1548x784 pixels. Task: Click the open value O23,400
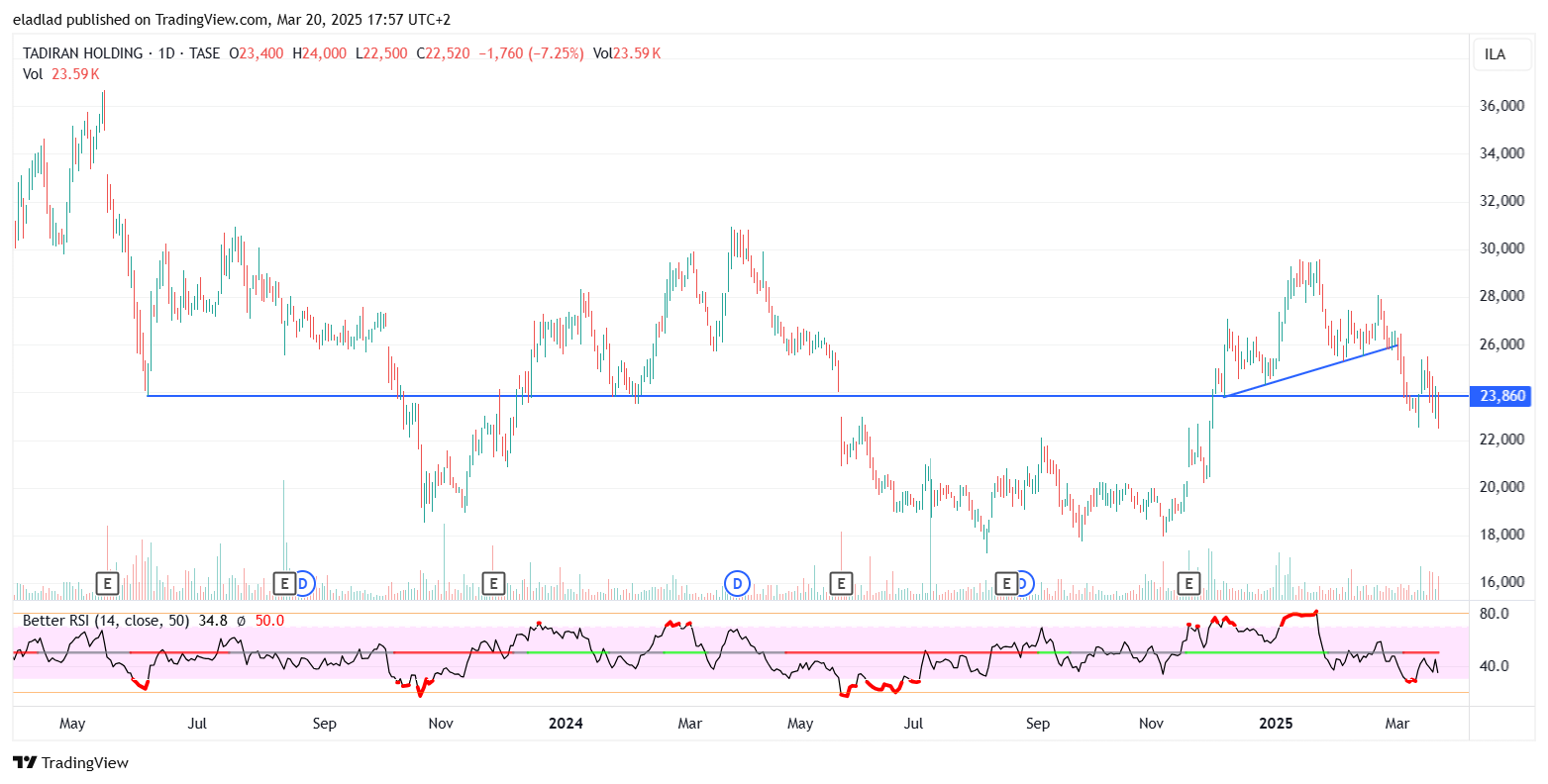(258, 53)
